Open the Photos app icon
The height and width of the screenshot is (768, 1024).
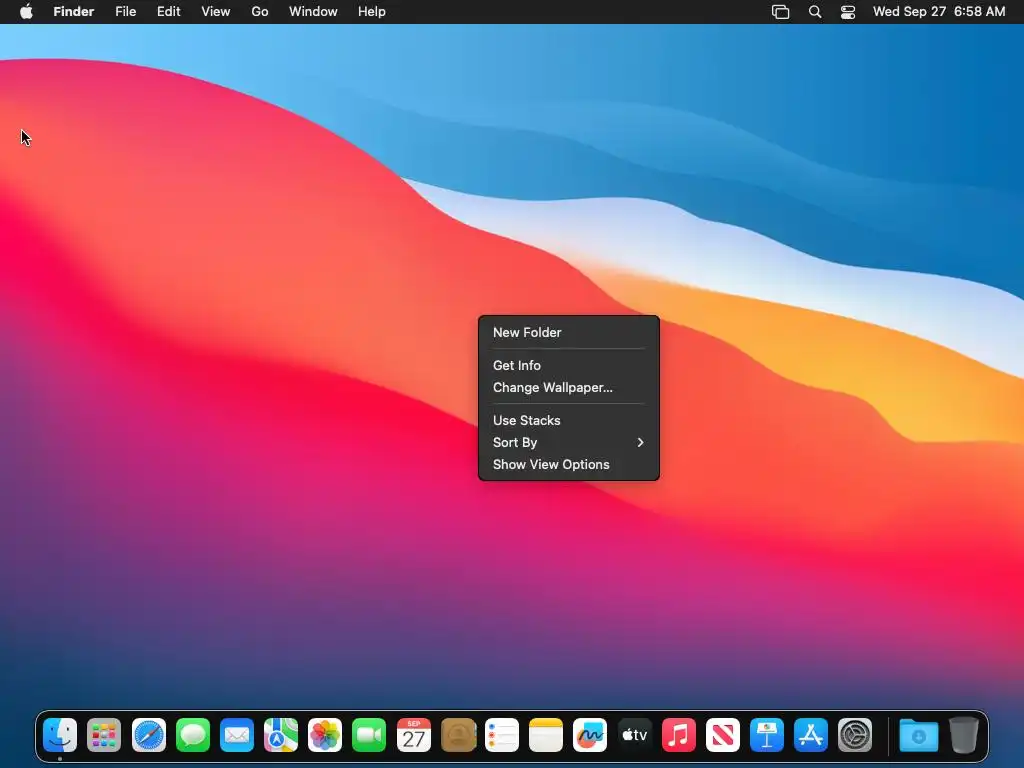pyautogui.click(x=325, y=735)
